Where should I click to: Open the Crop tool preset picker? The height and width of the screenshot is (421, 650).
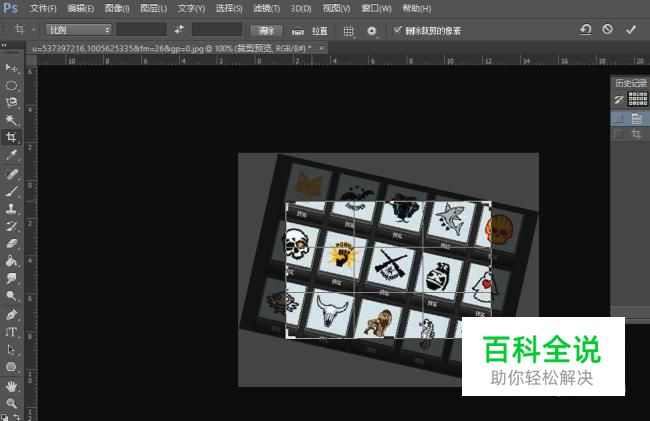click(24, 29)
